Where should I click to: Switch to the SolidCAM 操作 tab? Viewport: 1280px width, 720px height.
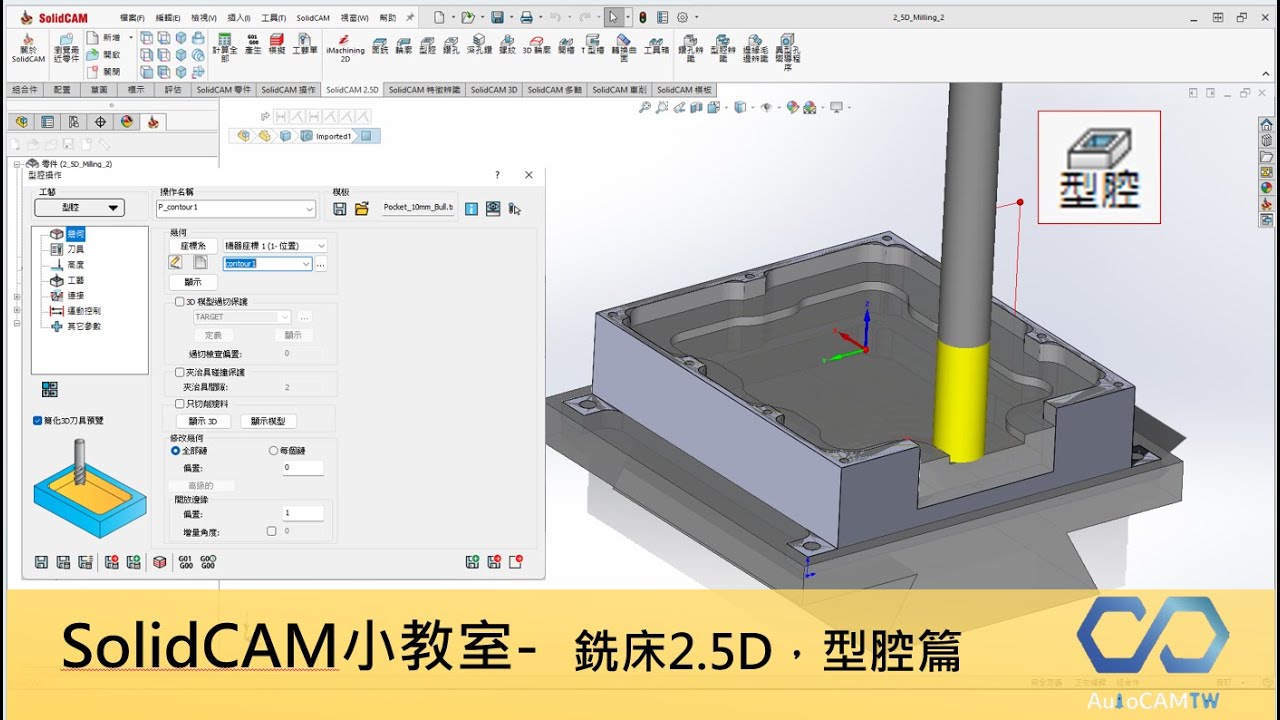(x=289, y=89)
